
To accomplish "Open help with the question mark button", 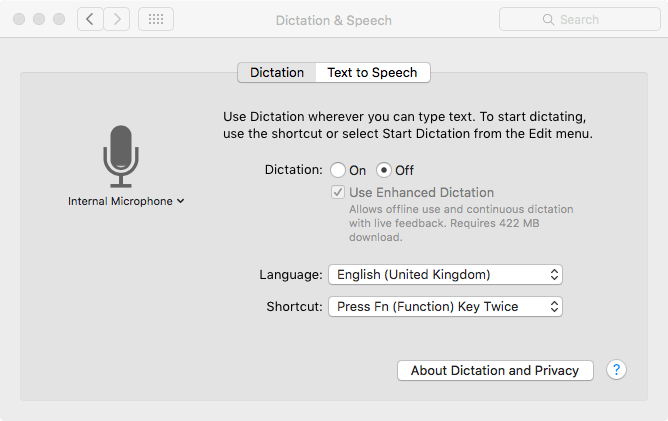I will 616,370.
